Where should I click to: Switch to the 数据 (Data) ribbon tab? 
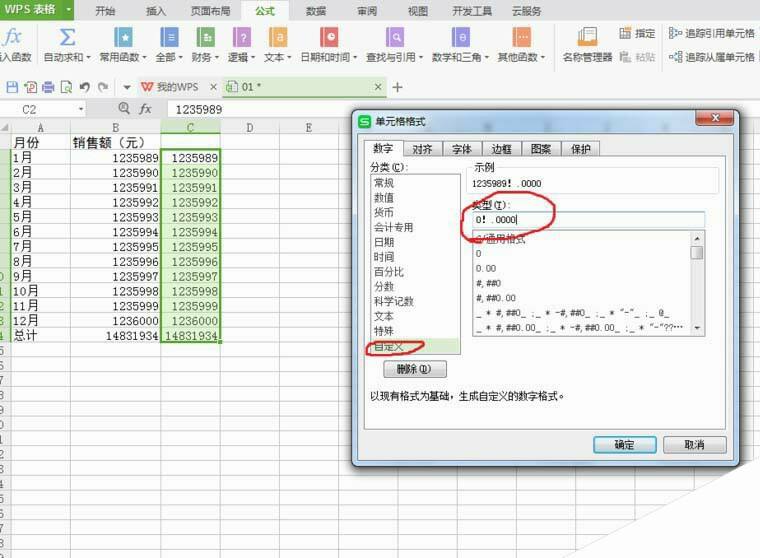pyautogui.click(x=316, y=11)
